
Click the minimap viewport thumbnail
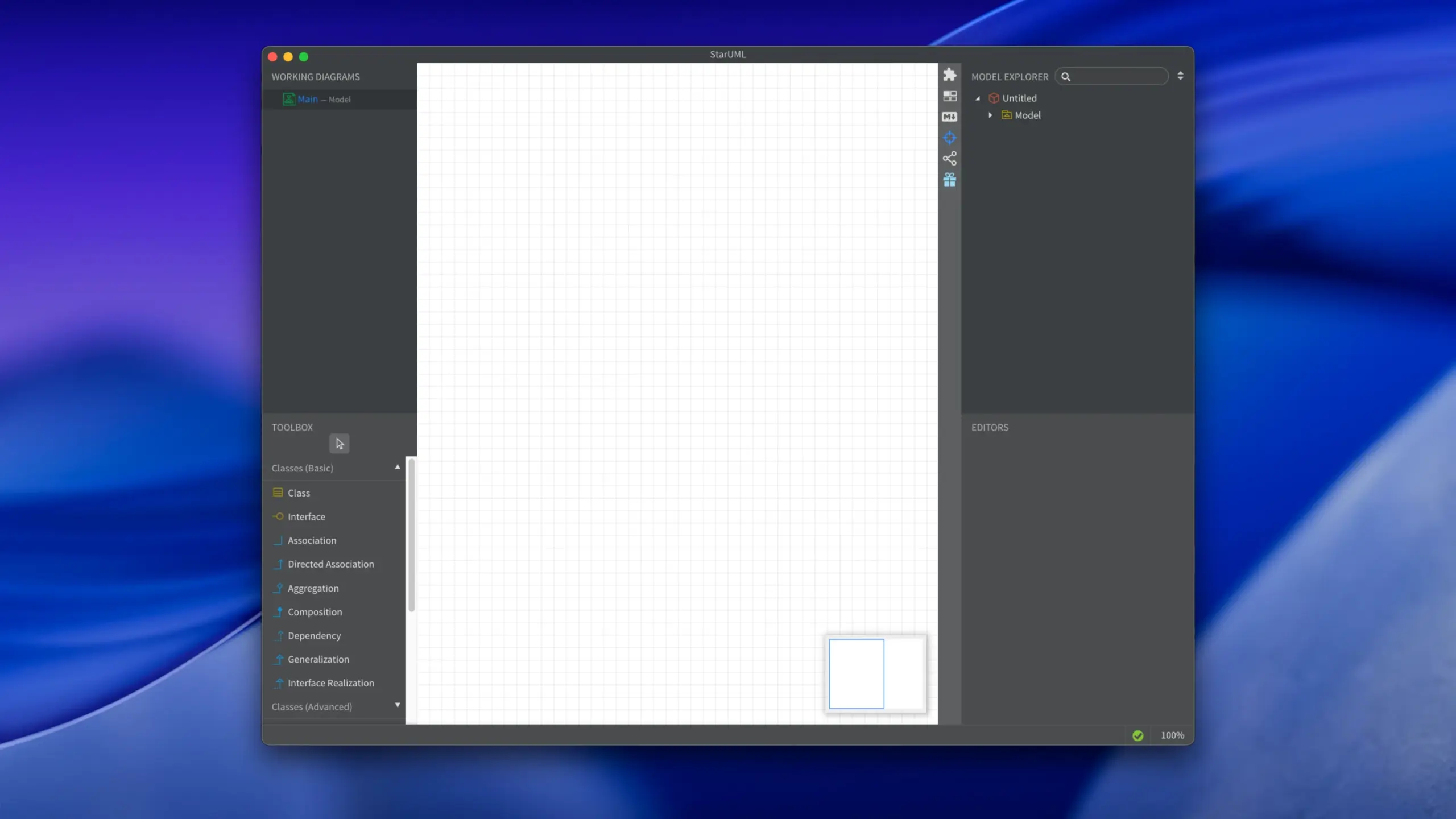(x=857, y=673)
